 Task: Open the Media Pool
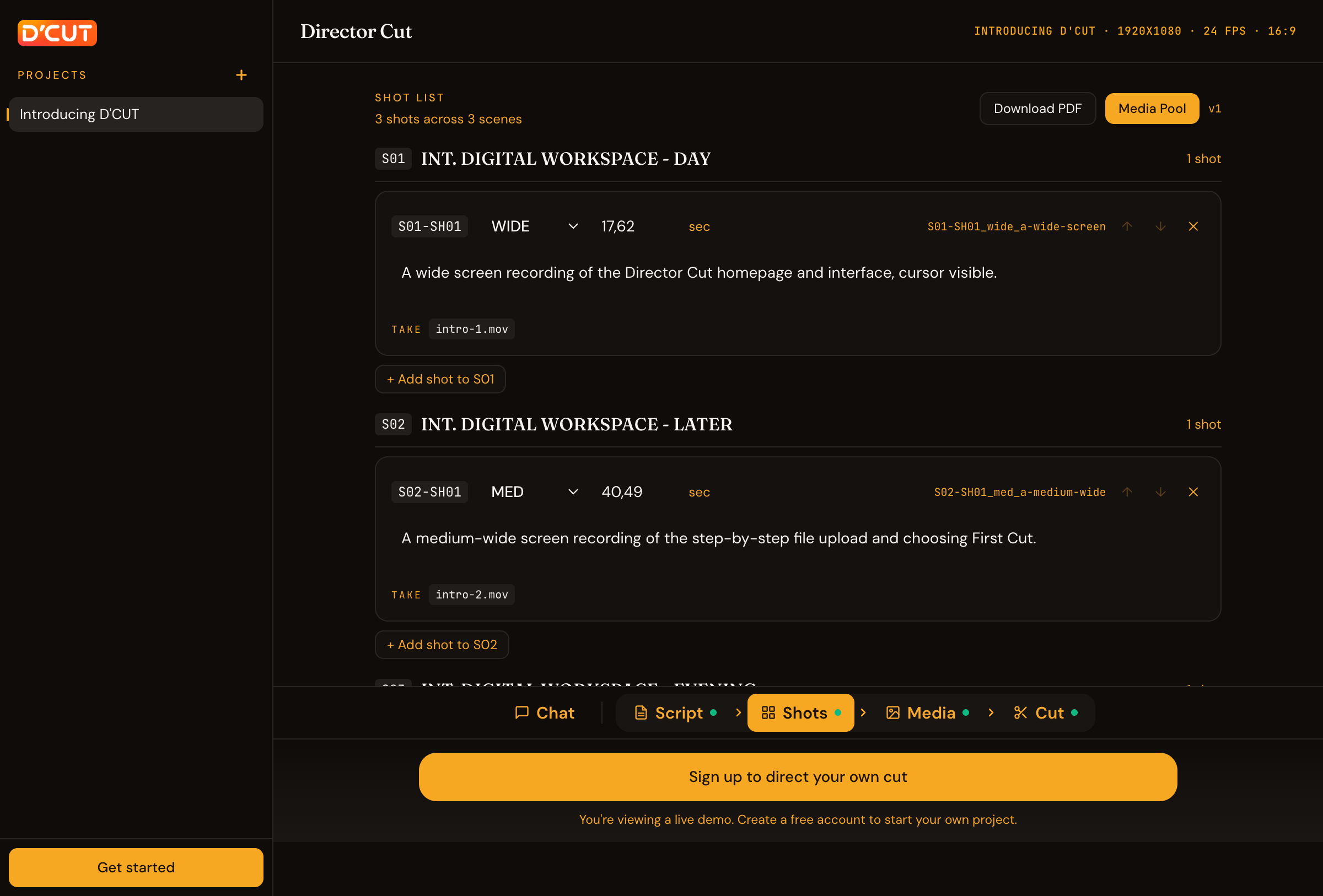1152,109
